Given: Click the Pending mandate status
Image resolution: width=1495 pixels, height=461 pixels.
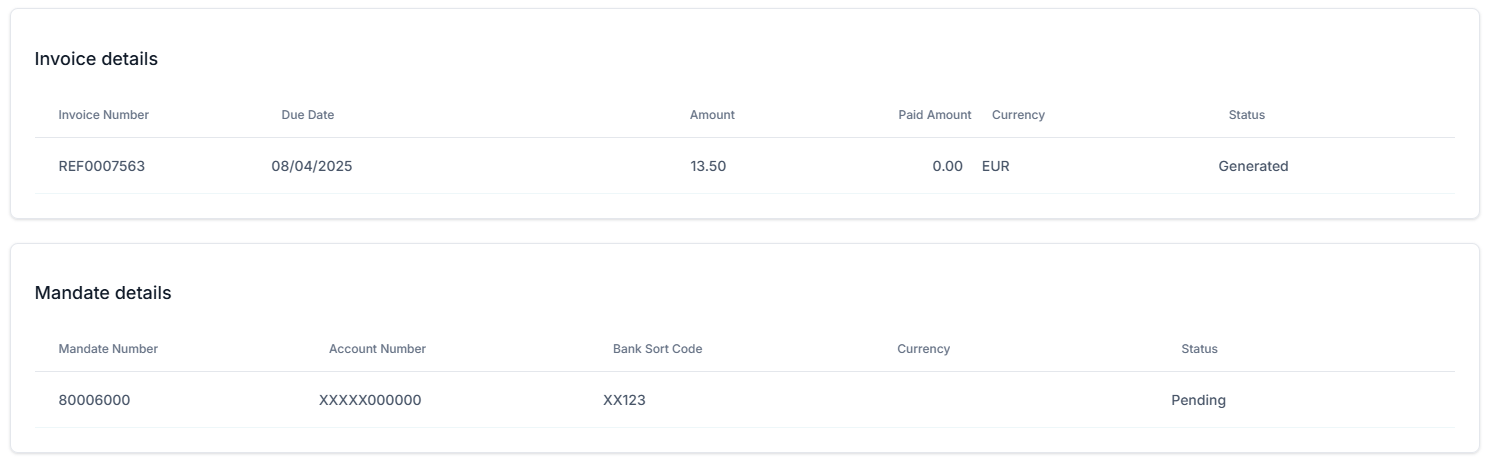Looking at the screenshot, I should click(x=1198, y=400).
